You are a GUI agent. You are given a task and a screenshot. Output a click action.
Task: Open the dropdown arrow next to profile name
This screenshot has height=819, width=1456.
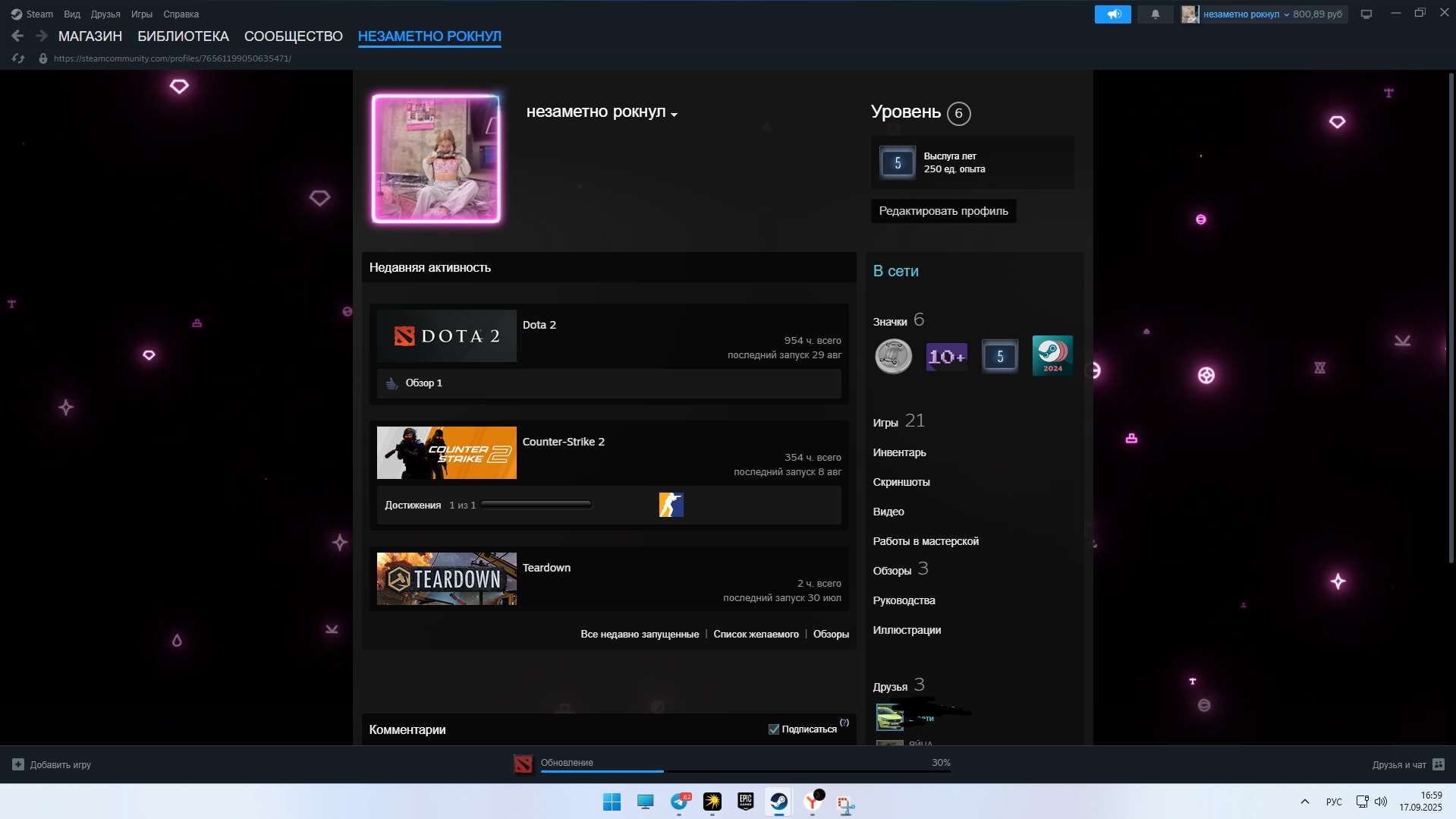pos(674,115)
